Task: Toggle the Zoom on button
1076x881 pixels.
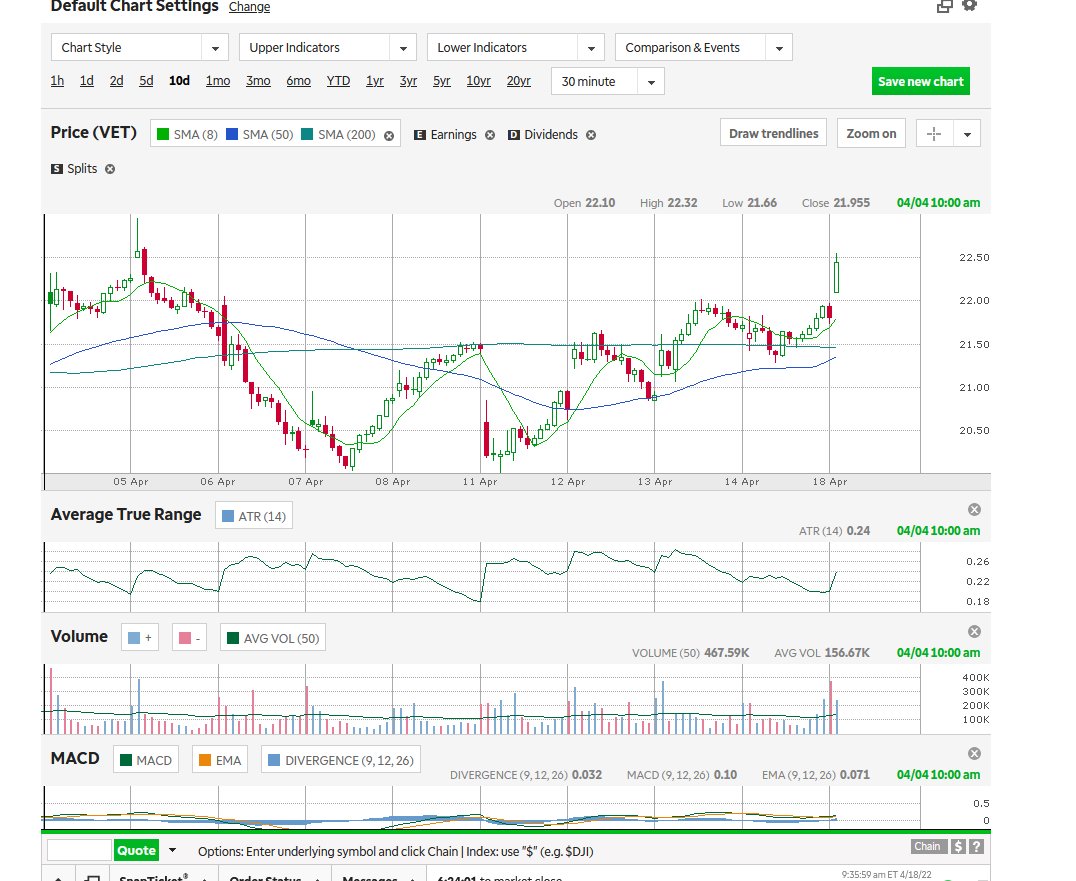Action: (871, 133)
